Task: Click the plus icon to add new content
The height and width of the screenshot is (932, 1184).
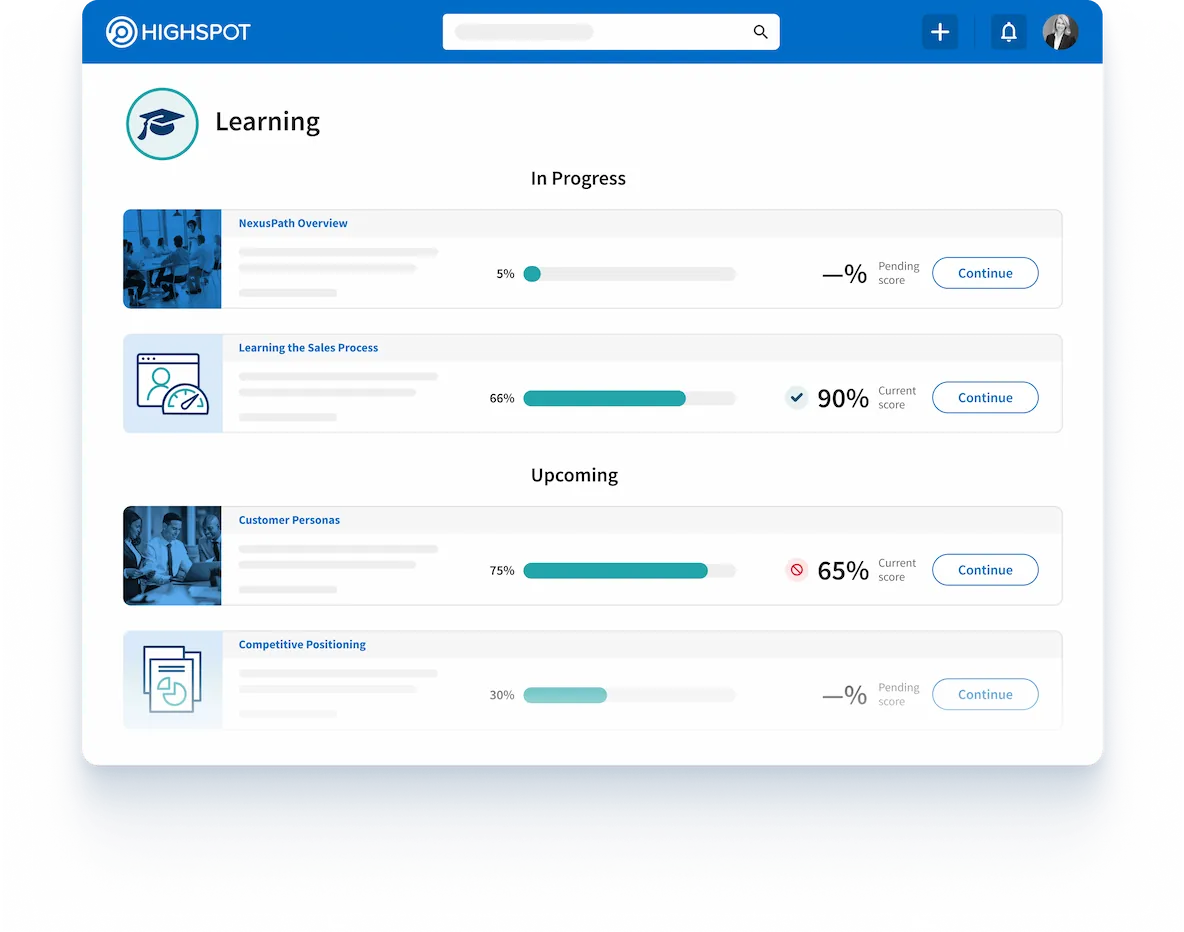Action: click(x=939, y=31)
